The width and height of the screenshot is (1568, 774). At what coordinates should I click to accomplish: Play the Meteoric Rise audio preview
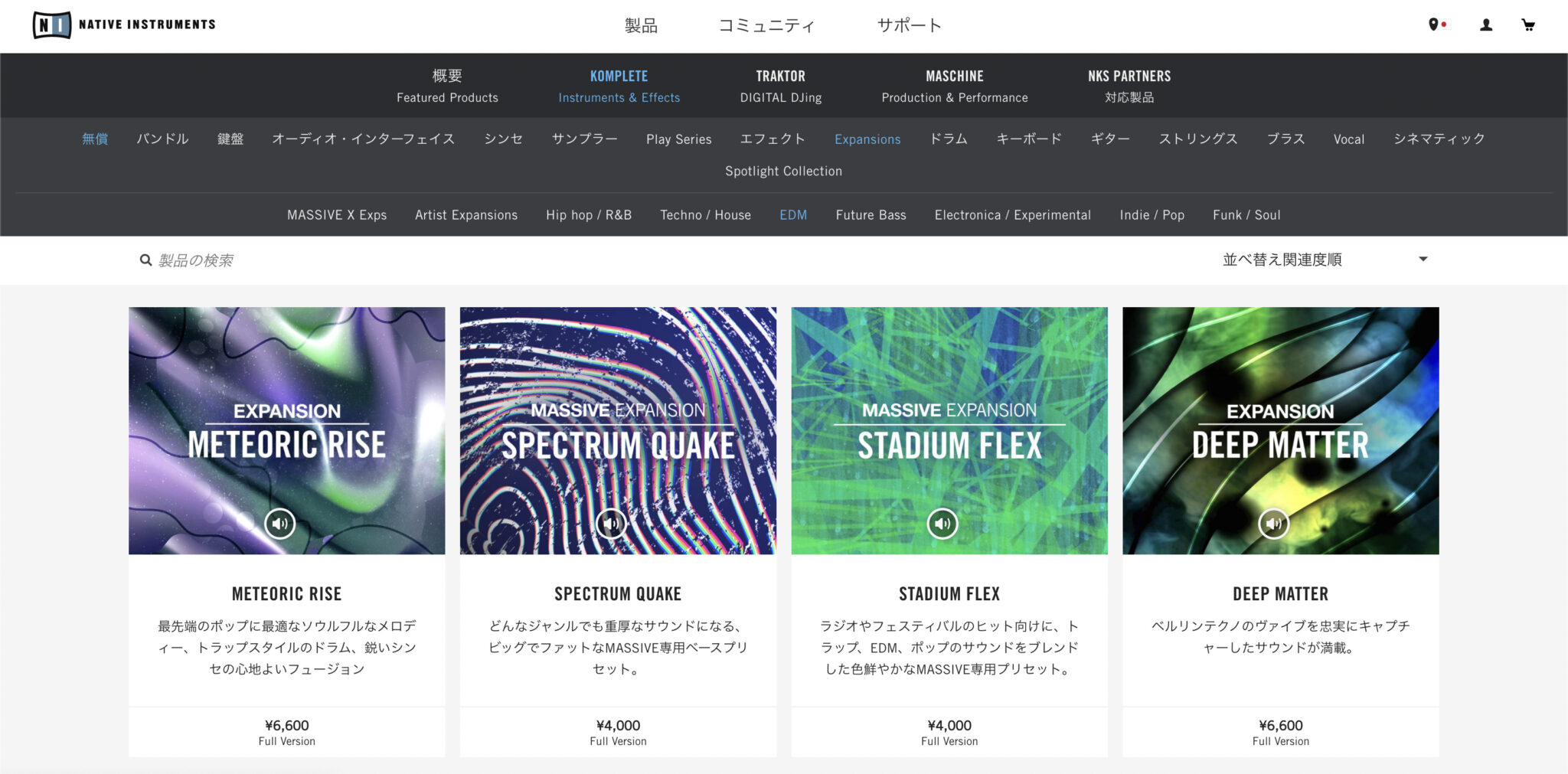[x=280, y=524]
